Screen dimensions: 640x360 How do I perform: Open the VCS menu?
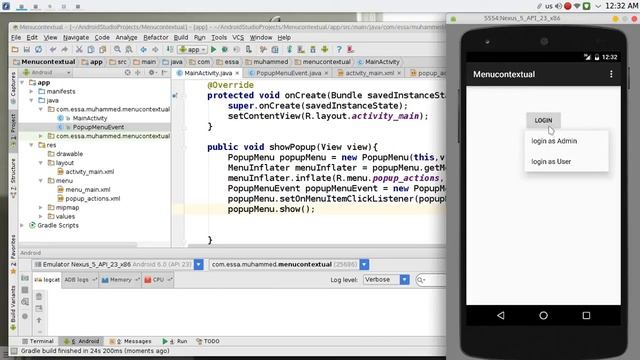tap(238, 38)
